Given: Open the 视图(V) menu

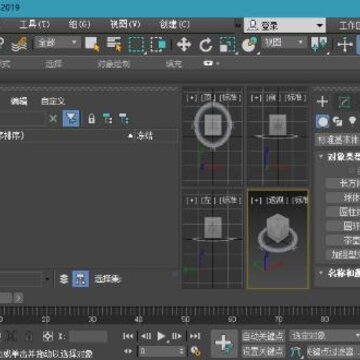Looking at the screenshot, I should click(125, 25).
